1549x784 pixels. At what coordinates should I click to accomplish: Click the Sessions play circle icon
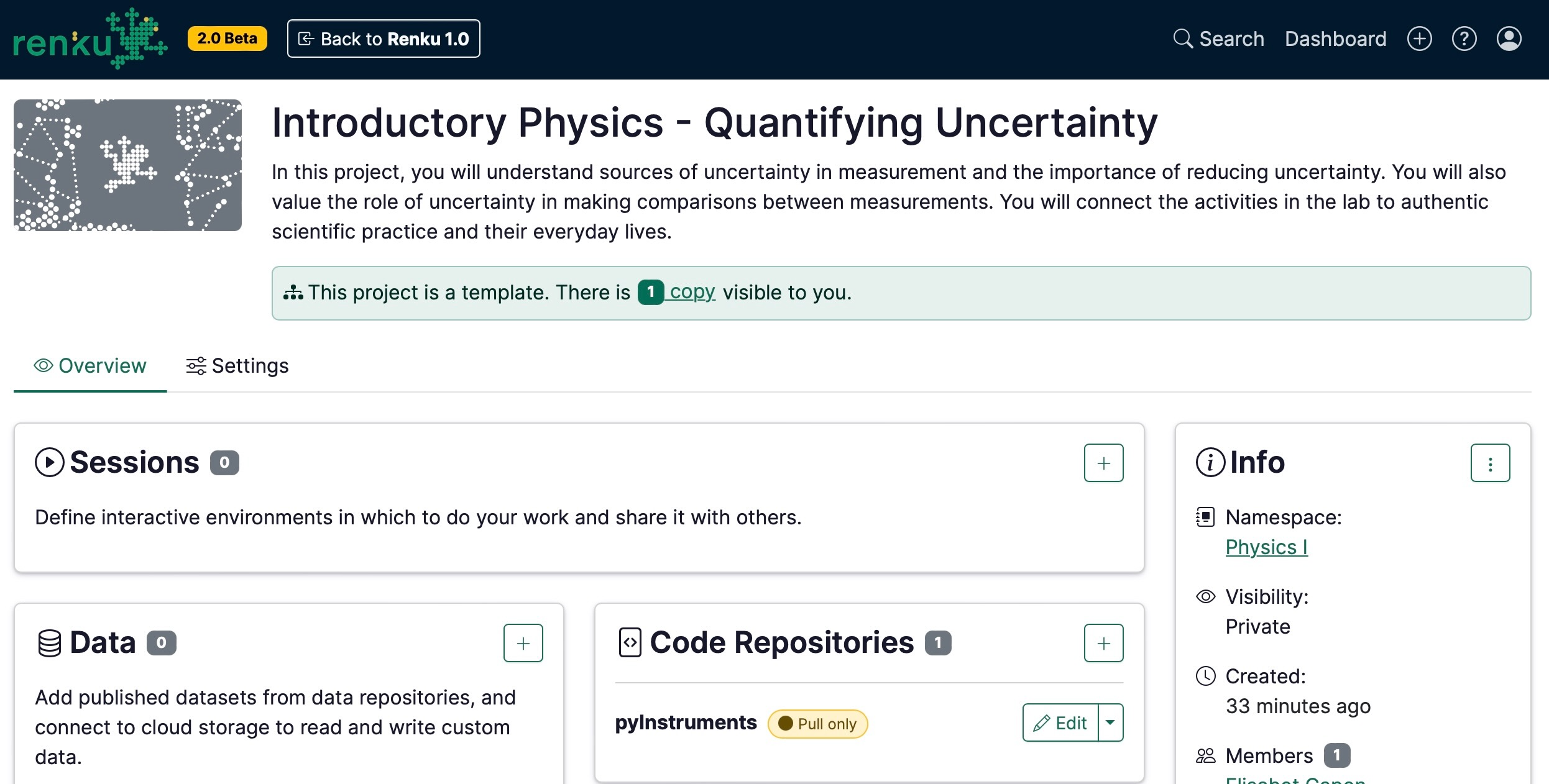[50, 462]
